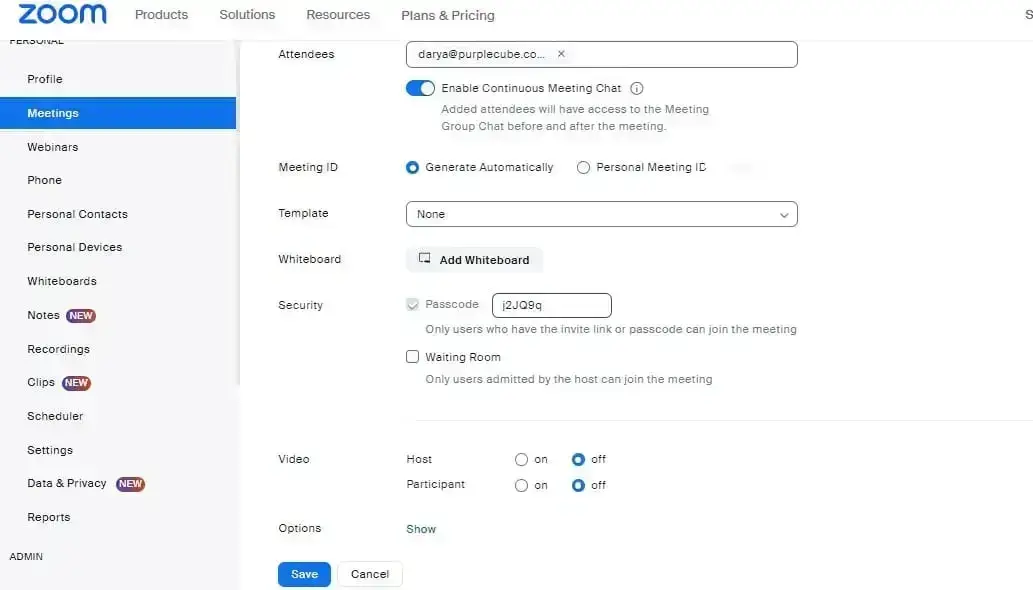Click NEW badge next to Clips
This screenshot has width=1033, height=590.
tap(76, 383)
